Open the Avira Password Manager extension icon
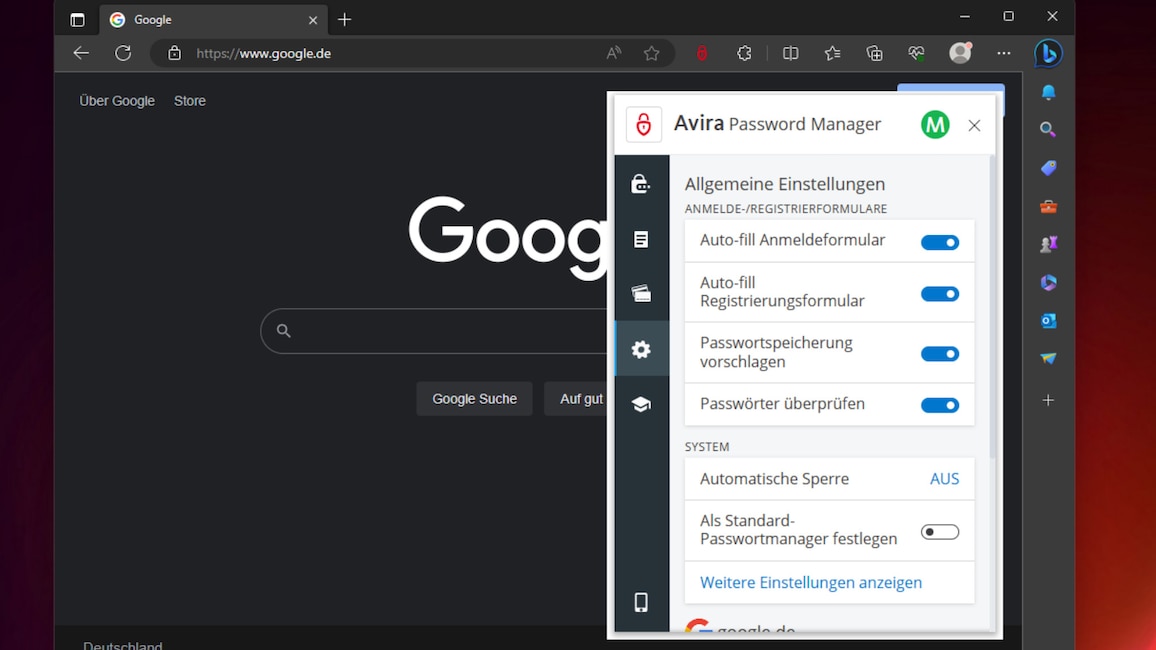Image resolution: width=1156 pixels, height=650 pixels. point(702,53)
